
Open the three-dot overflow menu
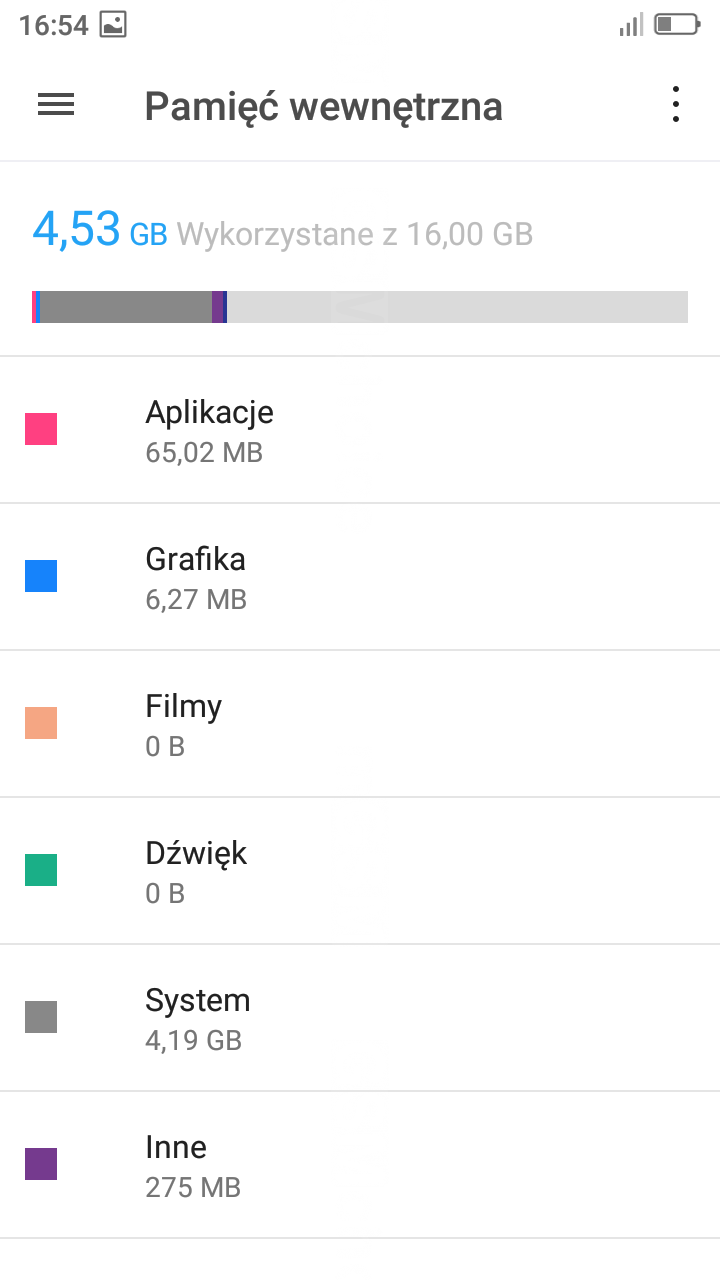676,105
